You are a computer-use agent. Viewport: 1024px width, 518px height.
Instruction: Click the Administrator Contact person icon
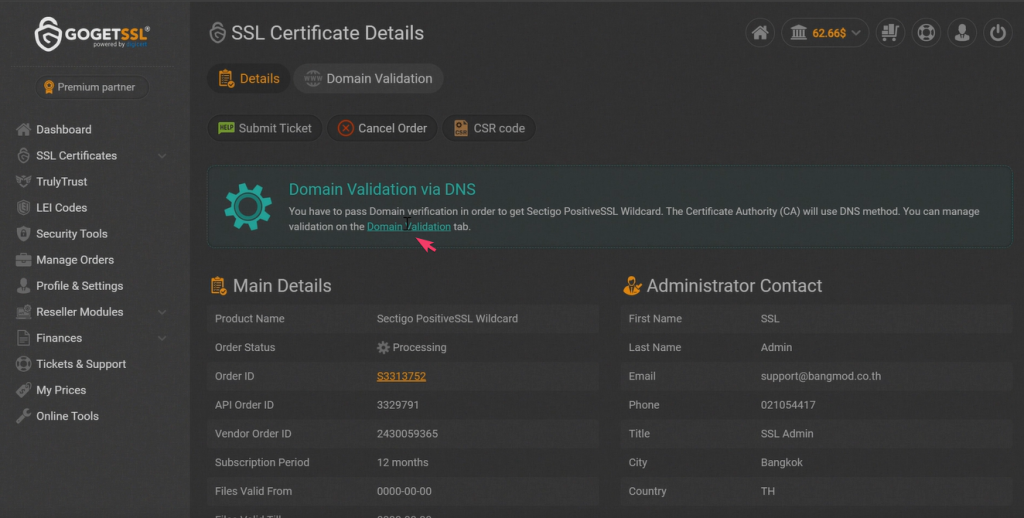pyautogui.click(x=632, y=285)
